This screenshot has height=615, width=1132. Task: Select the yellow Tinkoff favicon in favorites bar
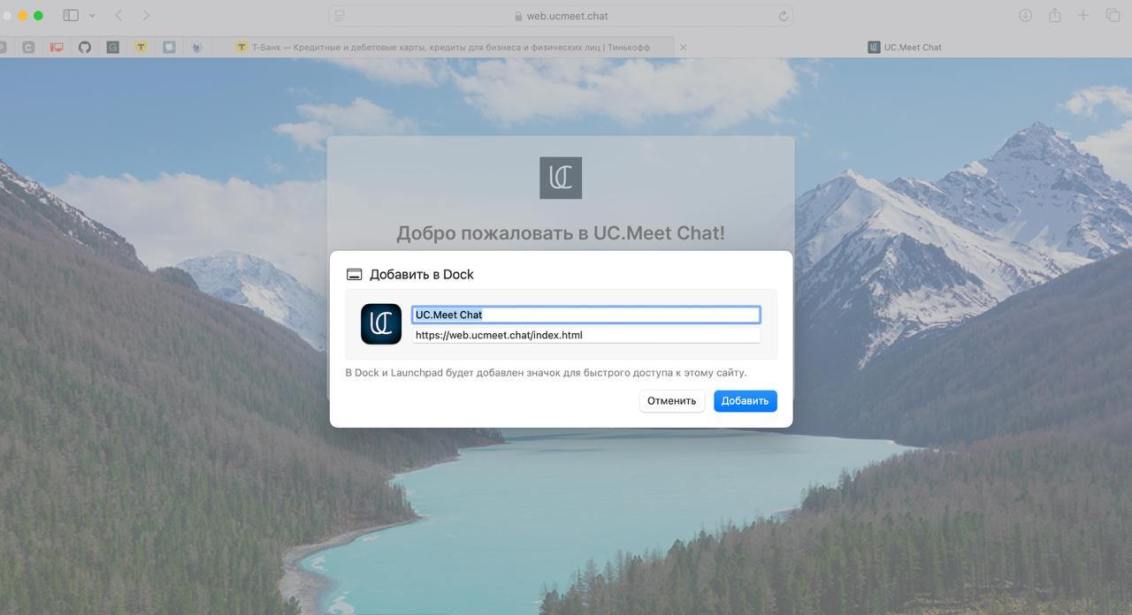click(141, 46)
